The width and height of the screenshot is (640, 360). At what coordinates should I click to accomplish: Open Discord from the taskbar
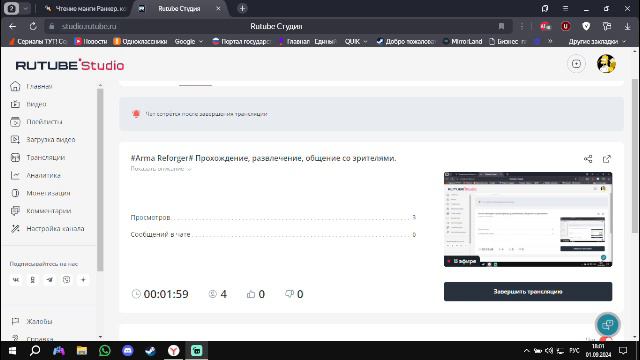[x=128, y=351]
